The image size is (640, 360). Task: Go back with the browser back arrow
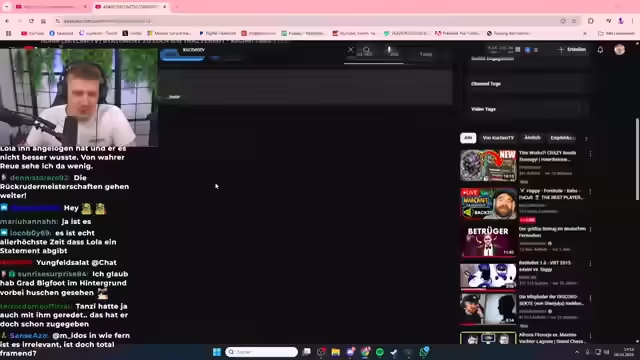pos(7,21)
